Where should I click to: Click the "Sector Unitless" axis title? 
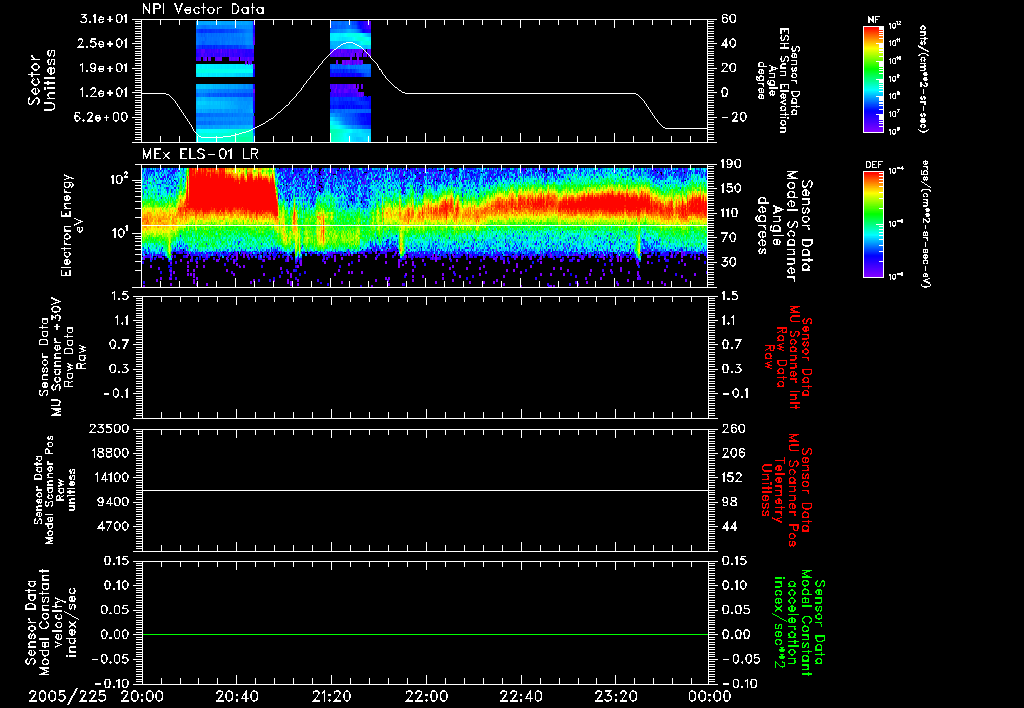[42, 80]
